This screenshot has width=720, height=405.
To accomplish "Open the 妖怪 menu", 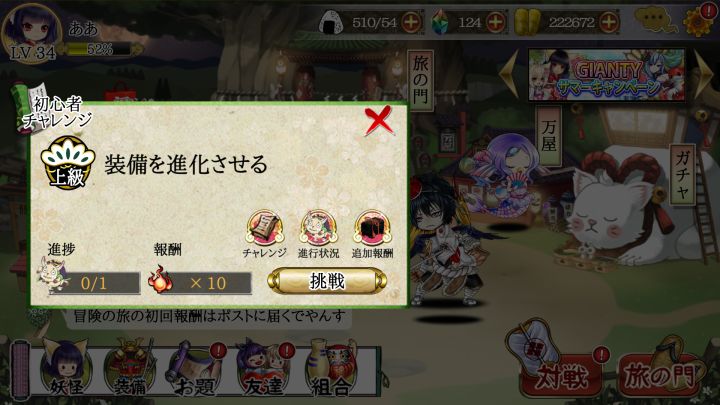I will click(x=65, y=369).
